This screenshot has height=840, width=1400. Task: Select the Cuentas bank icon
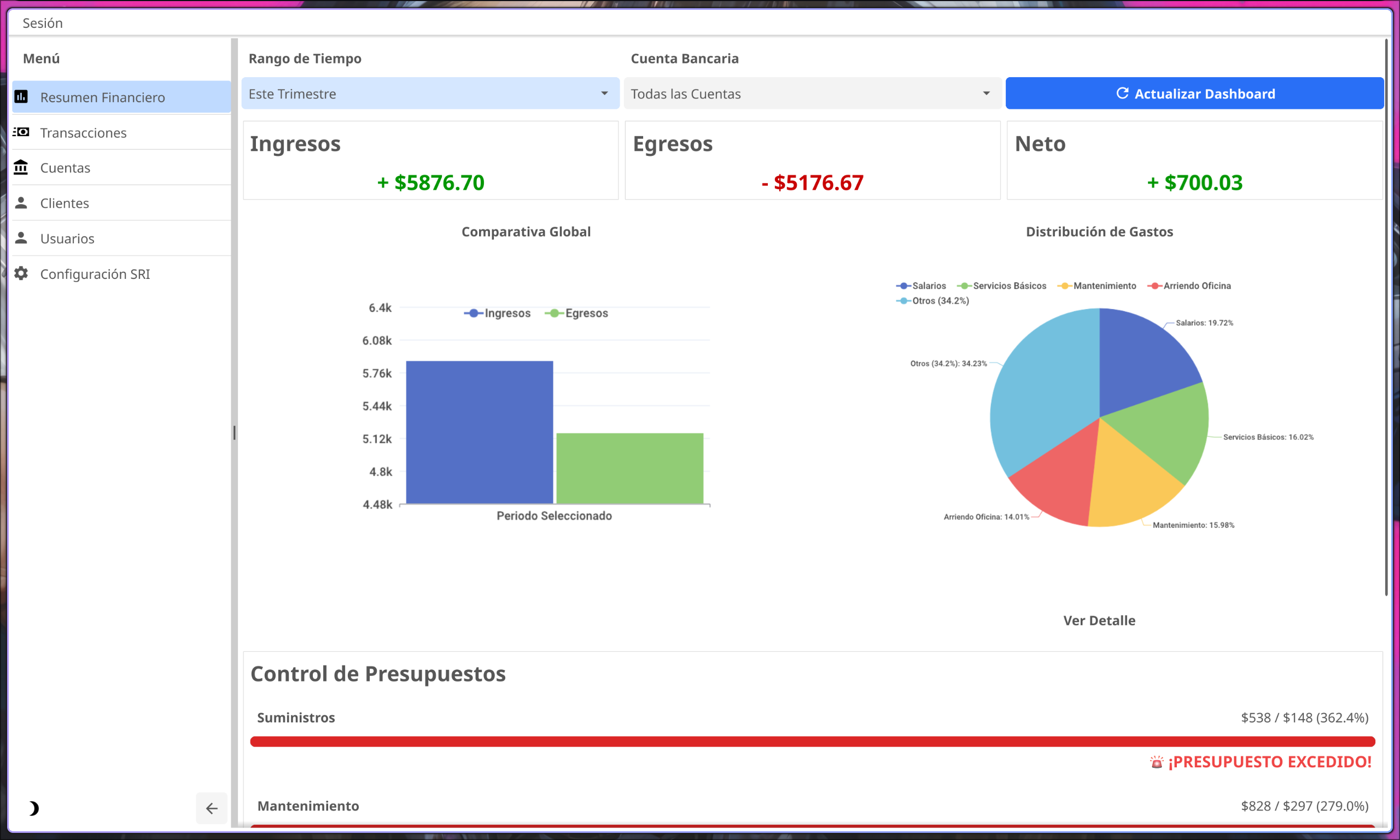tap(21, 167)
